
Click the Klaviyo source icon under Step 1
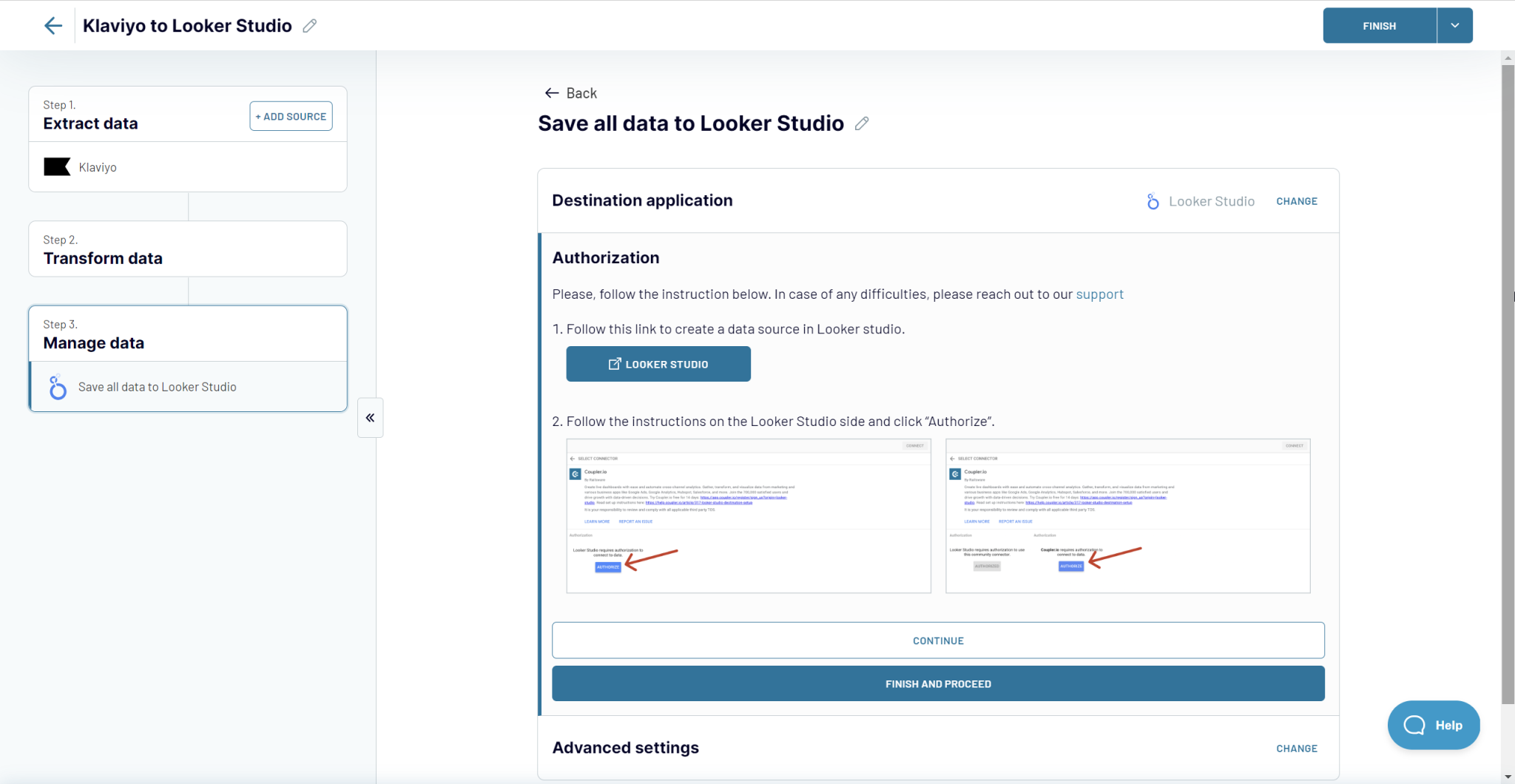click(x=58, y=166)
